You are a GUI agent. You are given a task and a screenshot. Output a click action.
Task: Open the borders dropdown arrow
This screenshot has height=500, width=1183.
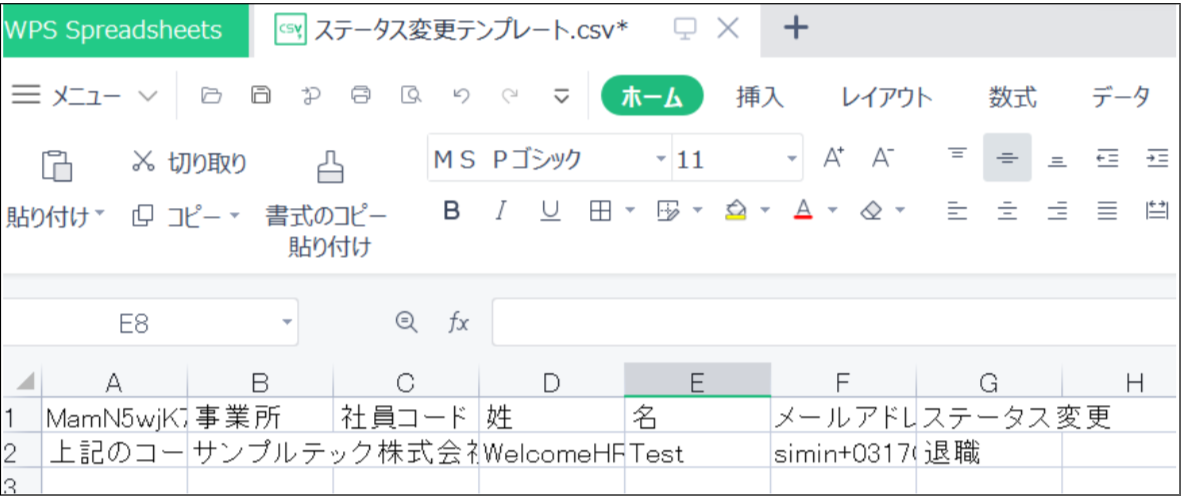tap(630, 210)
